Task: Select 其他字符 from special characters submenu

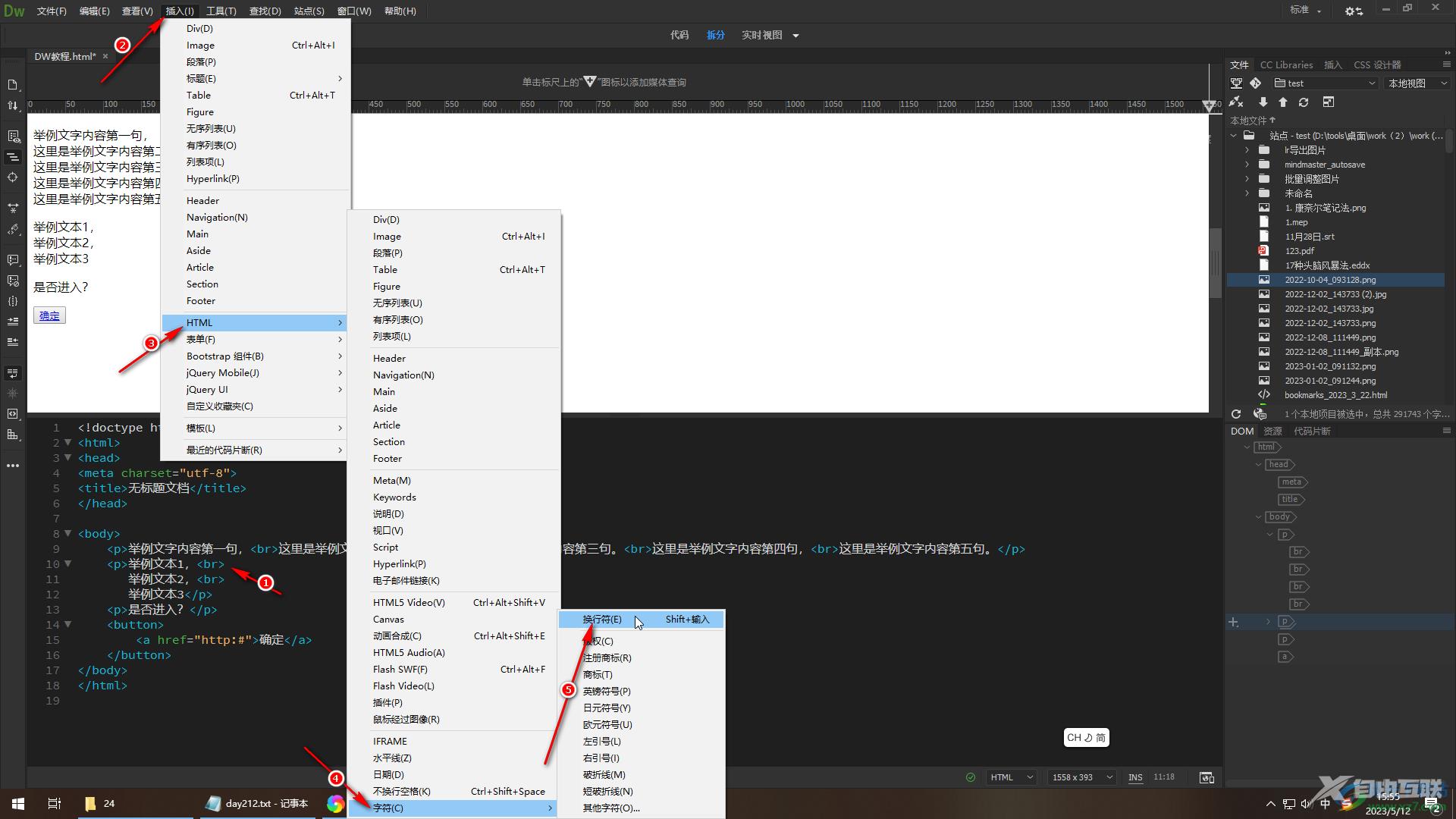Action: point(612,807)
